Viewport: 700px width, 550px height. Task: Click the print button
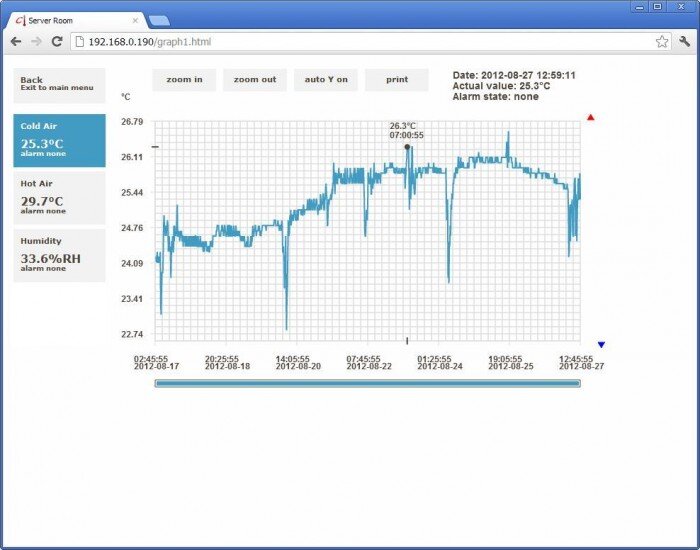396,80
